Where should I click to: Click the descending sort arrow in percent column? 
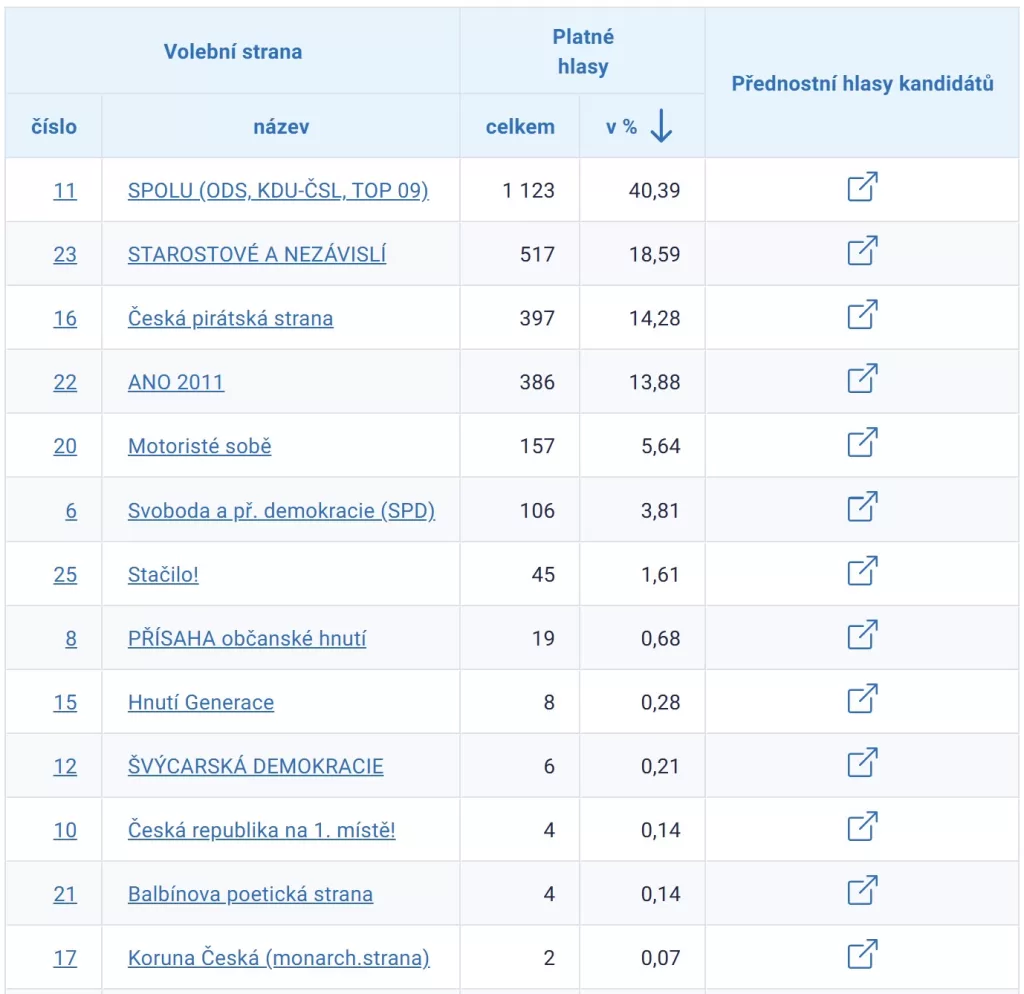pyautogui.click(x=661, y=126)
